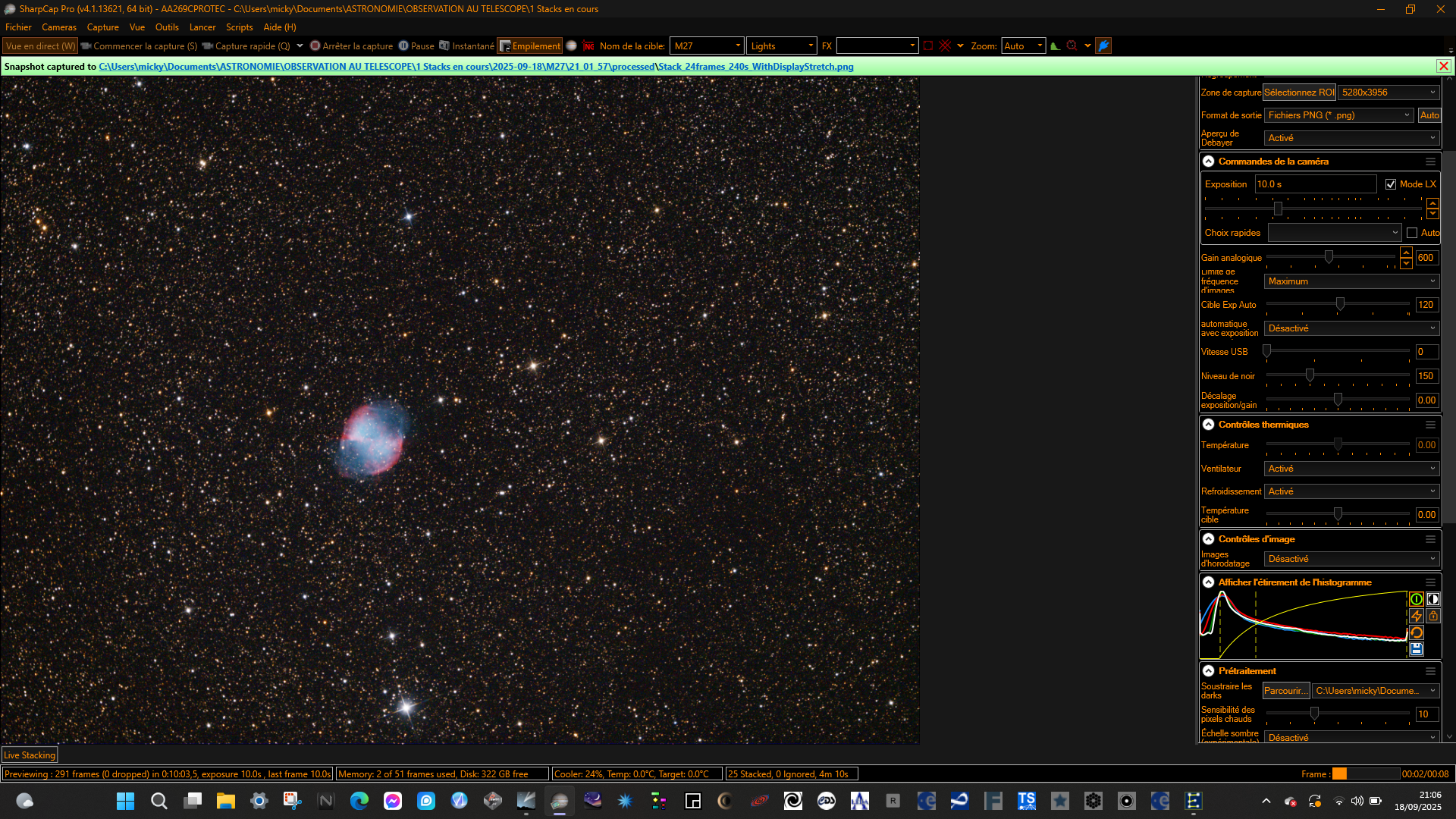
Task: Open the Aperçu de Debayer dropdown
Action: click(1351, 138)
